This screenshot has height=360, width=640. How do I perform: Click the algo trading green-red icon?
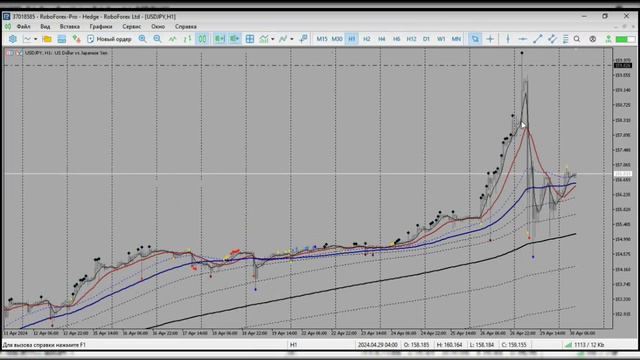coord(76,39)
